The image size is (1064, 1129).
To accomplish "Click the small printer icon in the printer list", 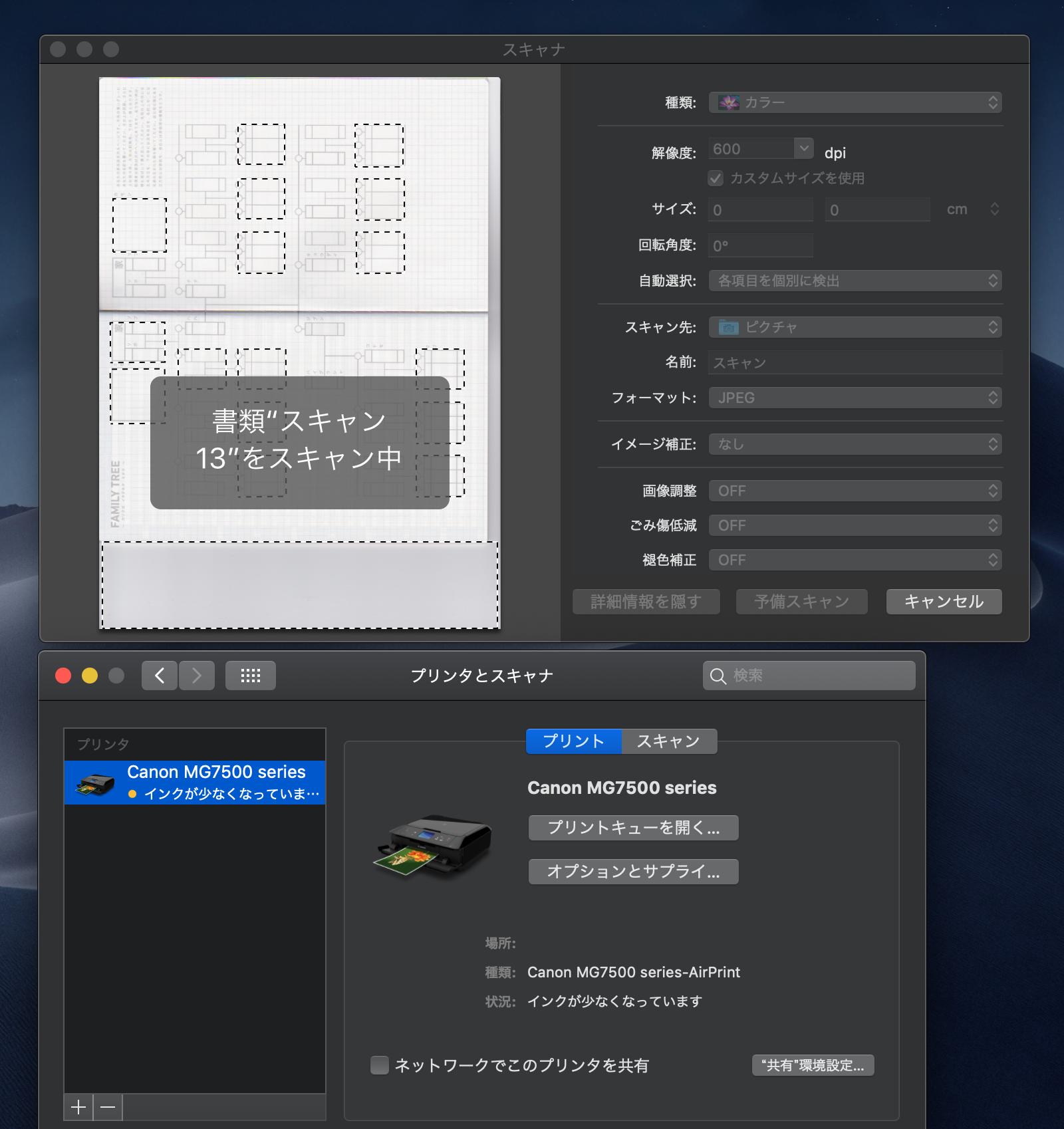I will [x=95, y=783].
